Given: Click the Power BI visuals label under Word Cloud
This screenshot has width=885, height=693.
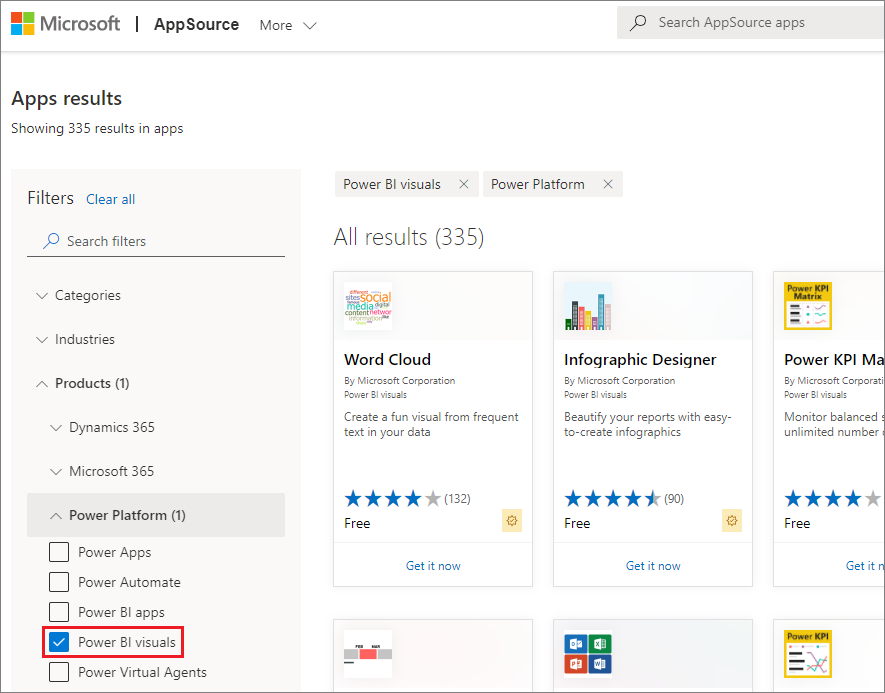Looking at the screenshot, I should [x=375, y=394].
